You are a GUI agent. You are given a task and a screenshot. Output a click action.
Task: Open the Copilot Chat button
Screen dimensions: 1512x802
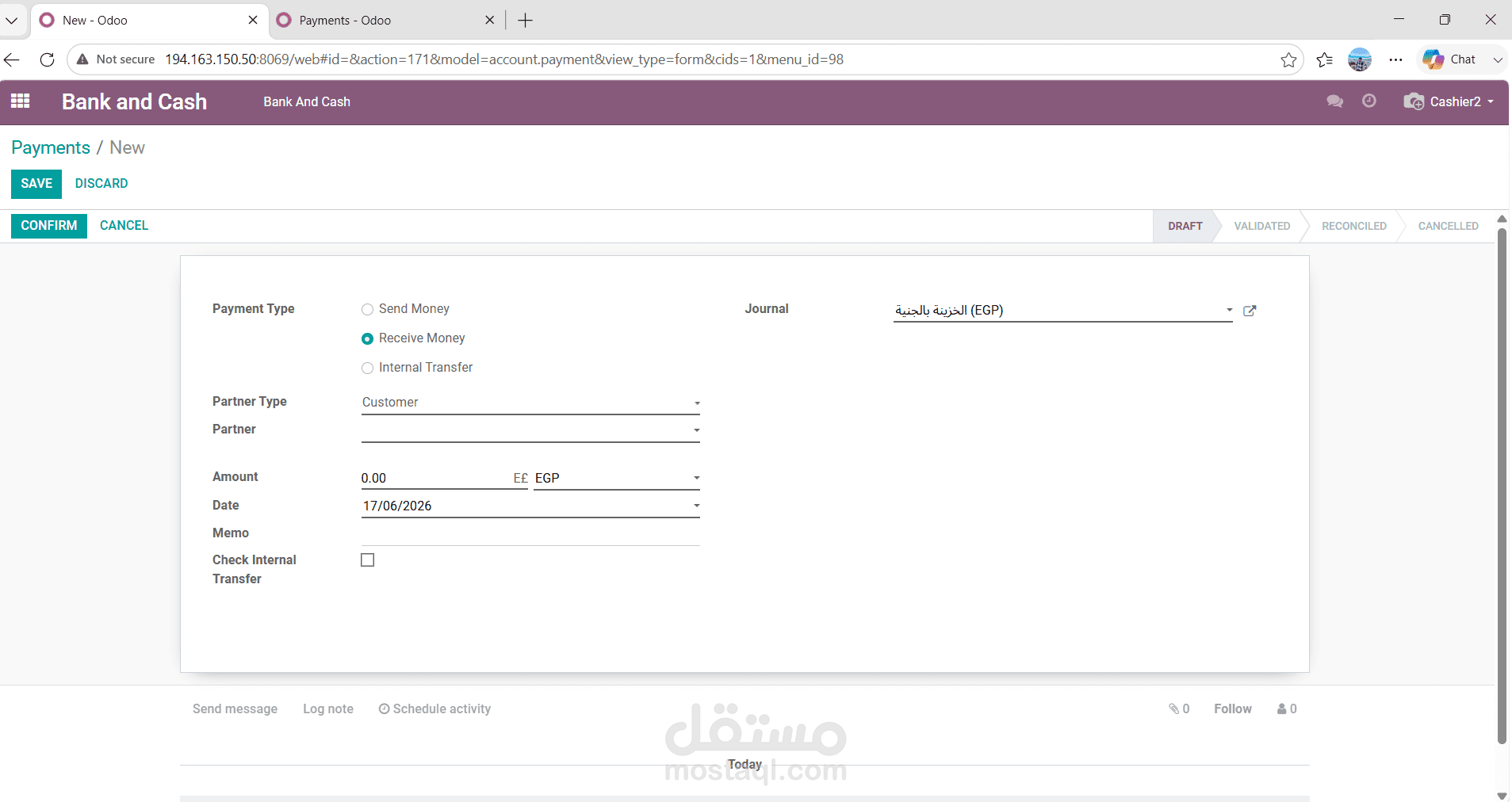tap(1449, 59)
